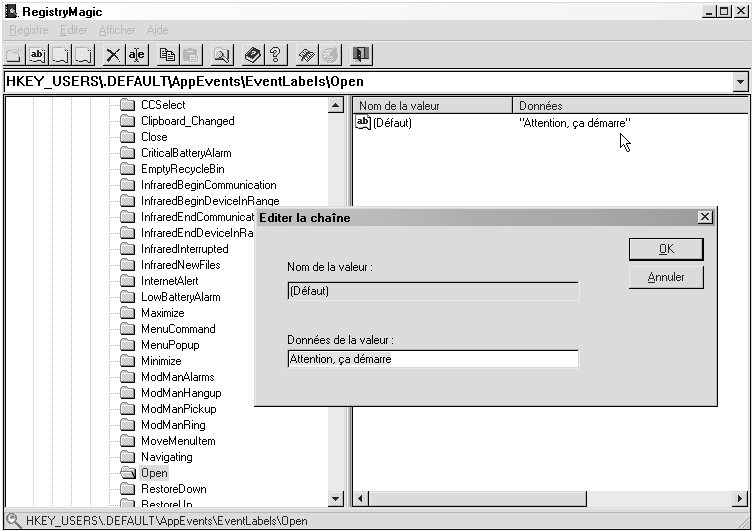Click the open folder icon of Open
This screenshot has width=752, height=531.
tap(128, 473)
